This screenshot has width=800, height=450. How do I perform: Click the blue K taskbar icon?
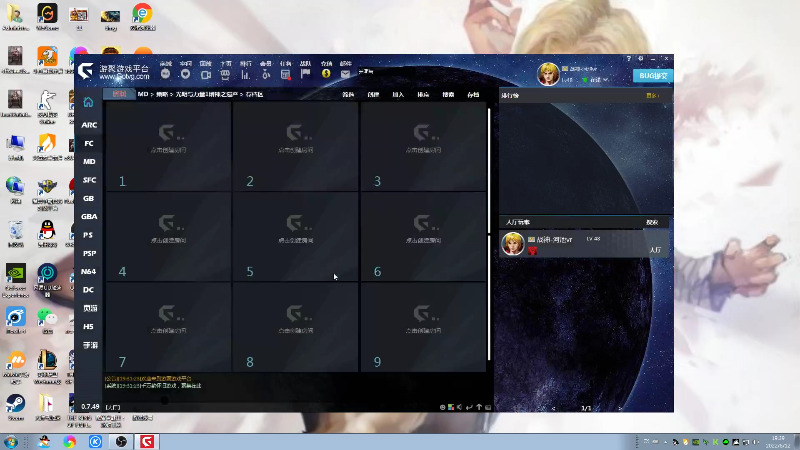[x=95, y=441]
